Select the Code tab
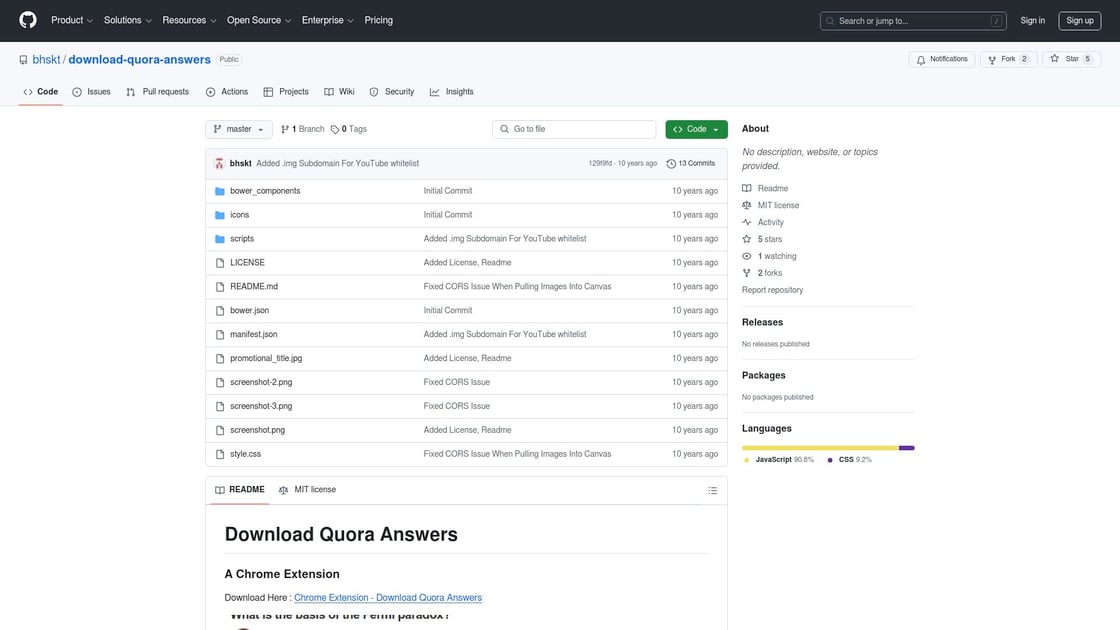The width and height of the screenshot is (1120, 630). point(41,91)
